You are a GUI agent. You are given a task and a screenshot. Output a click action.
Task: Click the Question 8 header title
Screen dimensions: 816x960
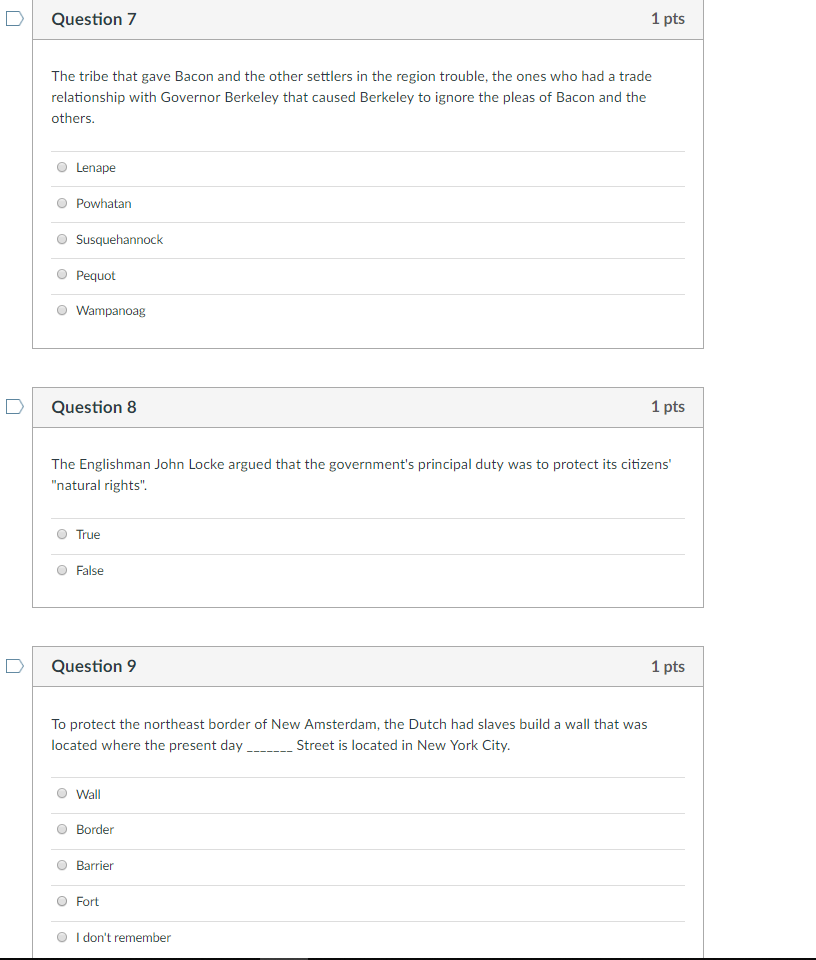point(94,407)
